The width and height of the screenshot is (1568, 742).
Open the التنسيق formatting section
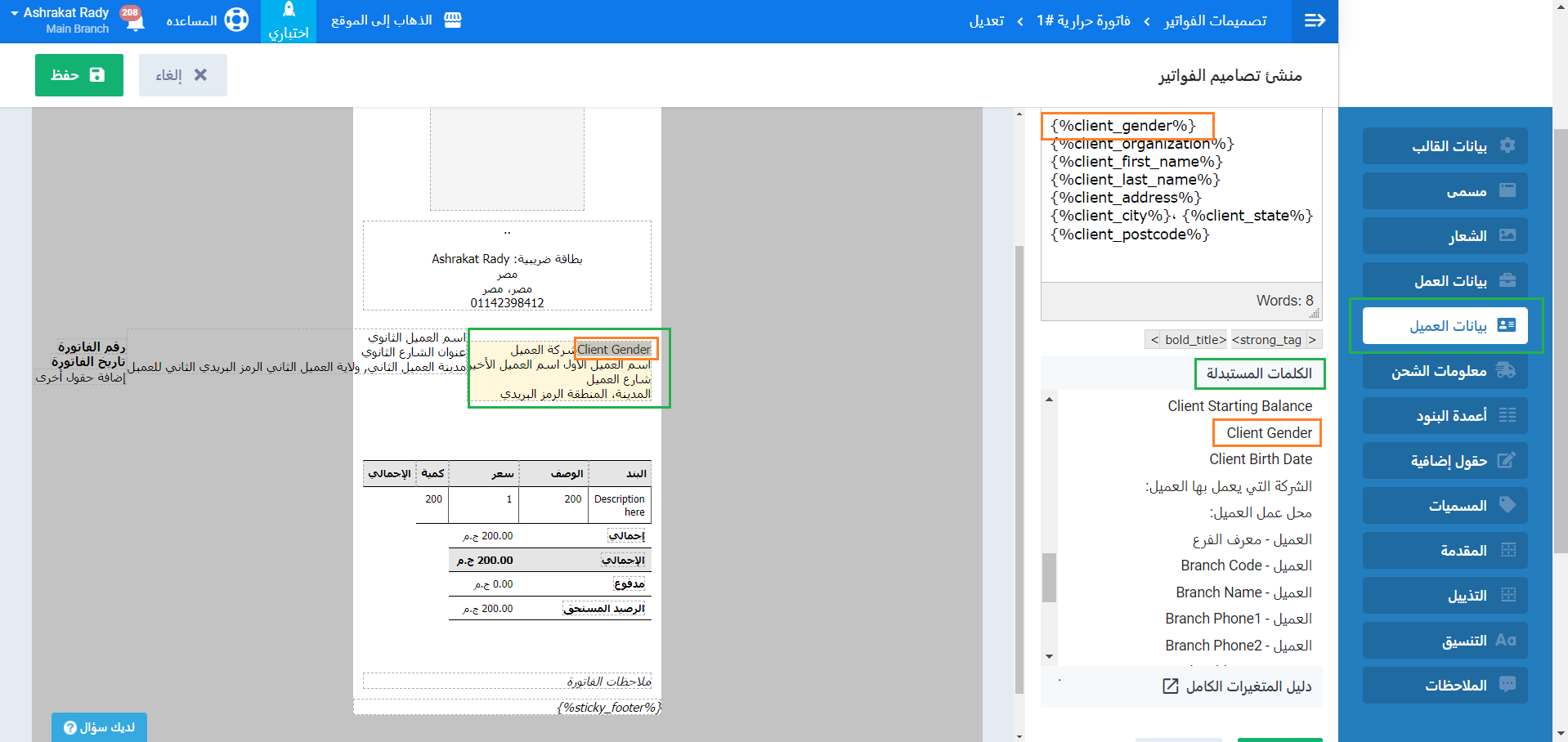pos(1445,641)
